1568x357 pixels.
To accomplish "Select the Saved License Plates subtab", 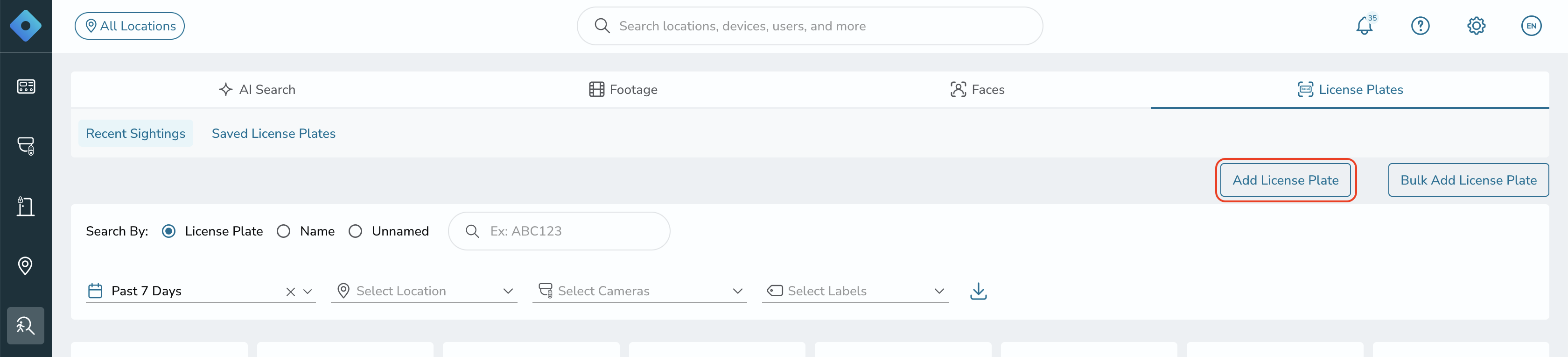I will (273, 134).
